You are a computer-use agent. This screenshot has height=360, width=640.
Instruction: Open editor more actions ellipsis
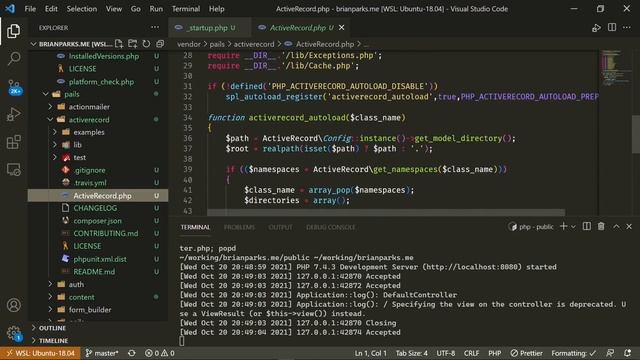[x=627, y=27]
